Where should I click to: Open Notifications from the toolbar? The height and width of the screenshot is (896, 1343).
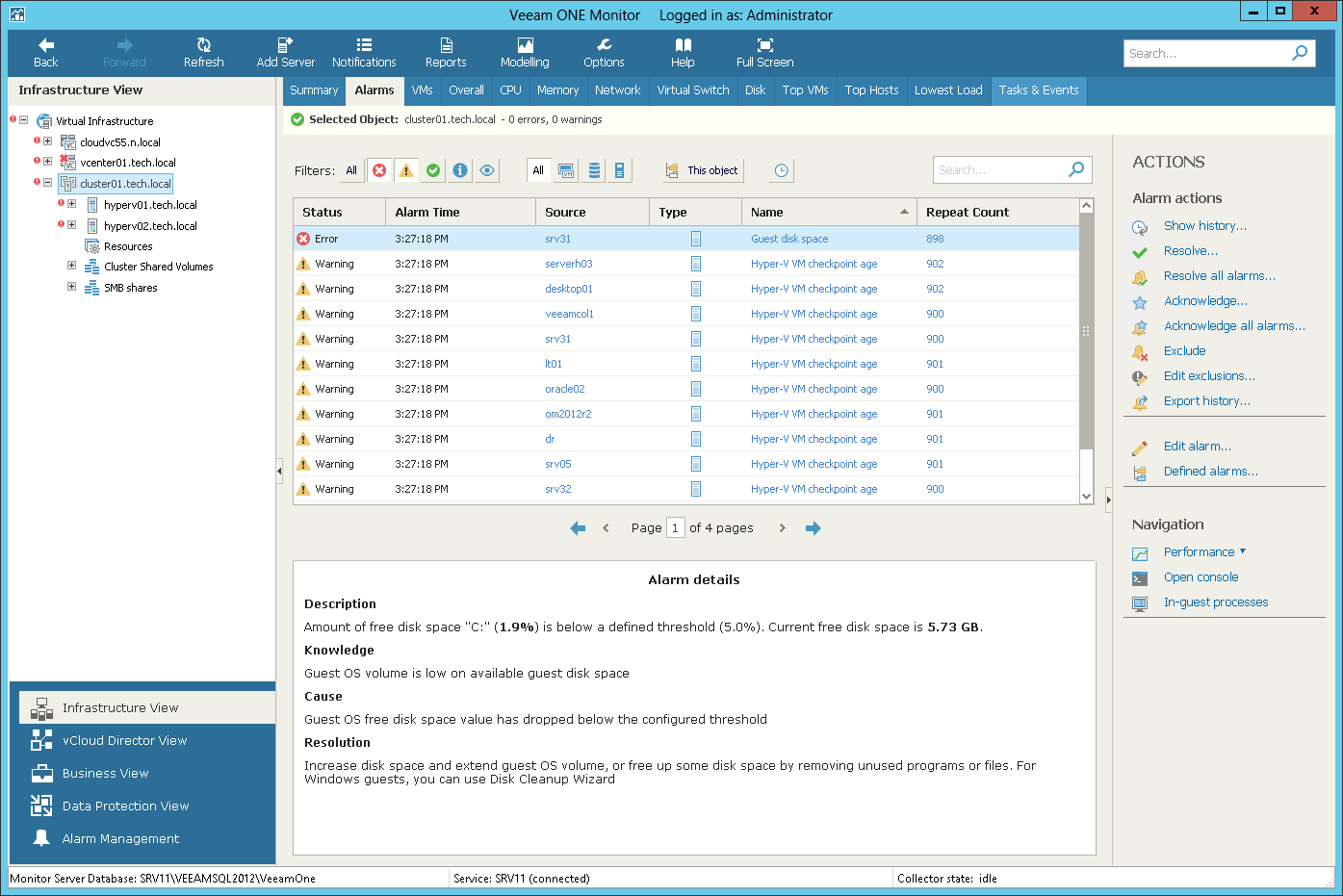point(364,53)
